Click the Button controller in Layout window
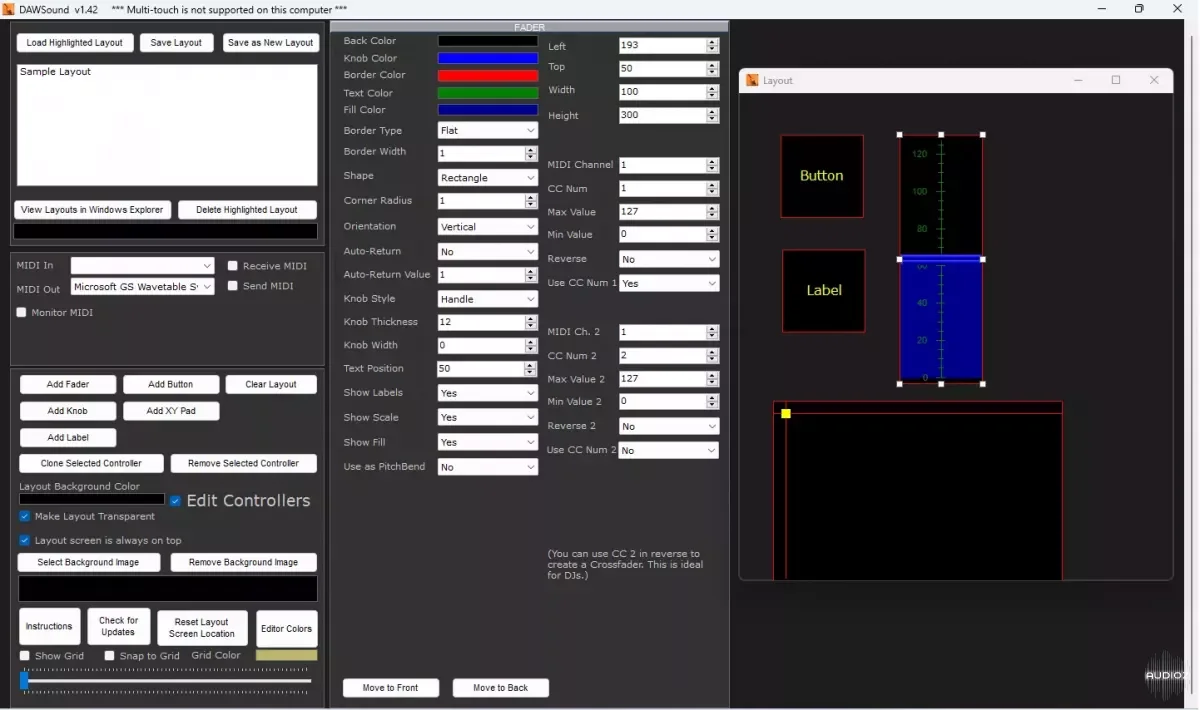This screenshot has width=1200, height=710. (822, 176)
